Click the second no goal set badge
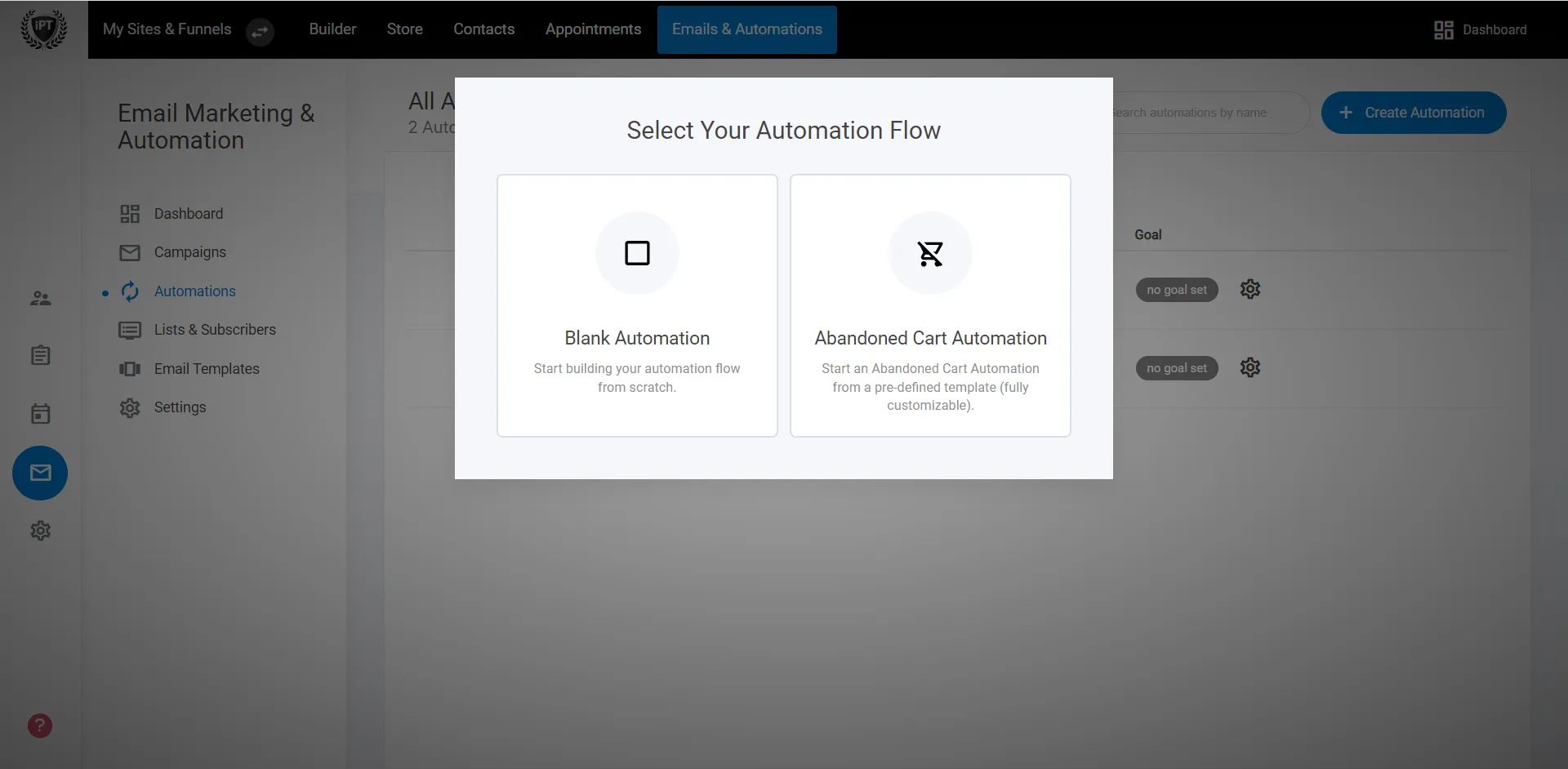This screenshot has height=769, width=1568. pyautogui.click(x=1176, y=367)
